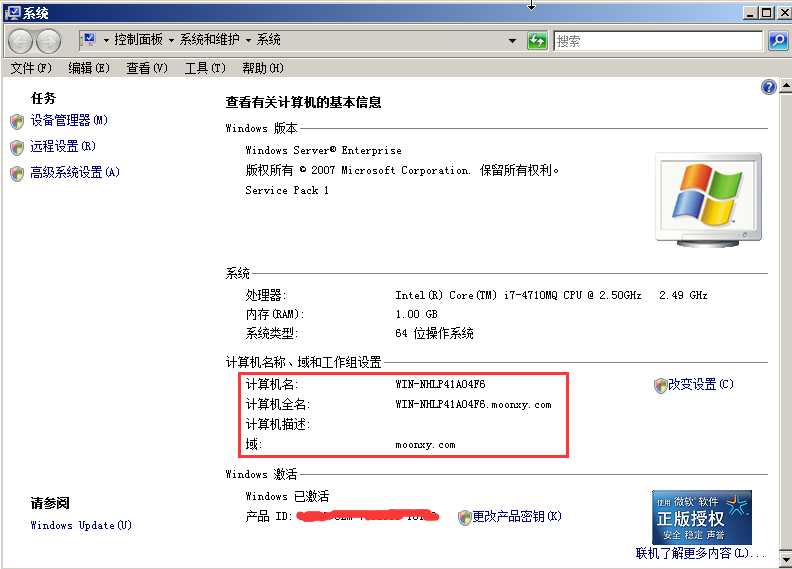Click the 系统和维护 breadcrumb segment
The width and height of the screenshot is (792, 569).
(209, 39)
